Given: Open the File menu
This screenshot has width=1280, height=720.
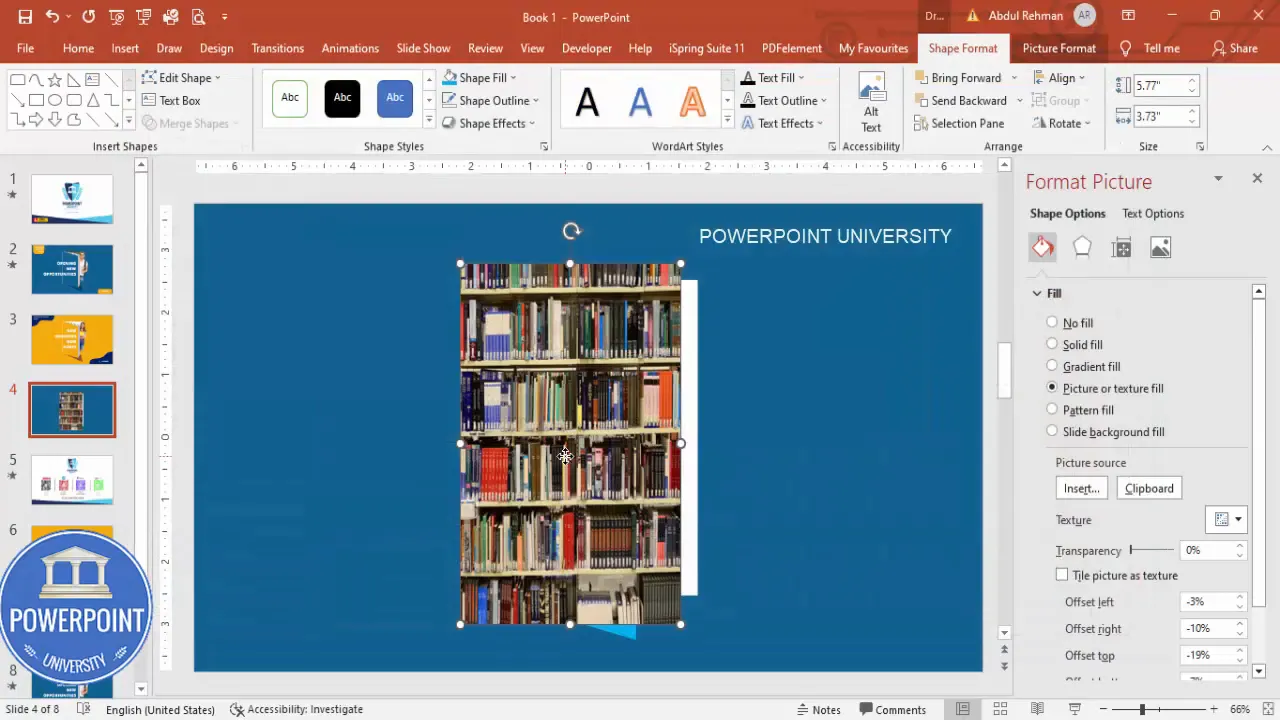Looking at the screenshot, I should click(25, 48).
